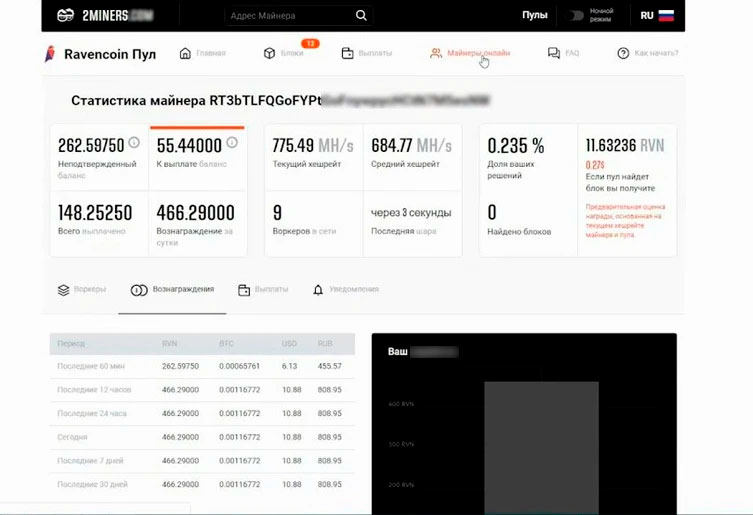
Task: Click the Как начать question icon
Action: tap(623, 54)
